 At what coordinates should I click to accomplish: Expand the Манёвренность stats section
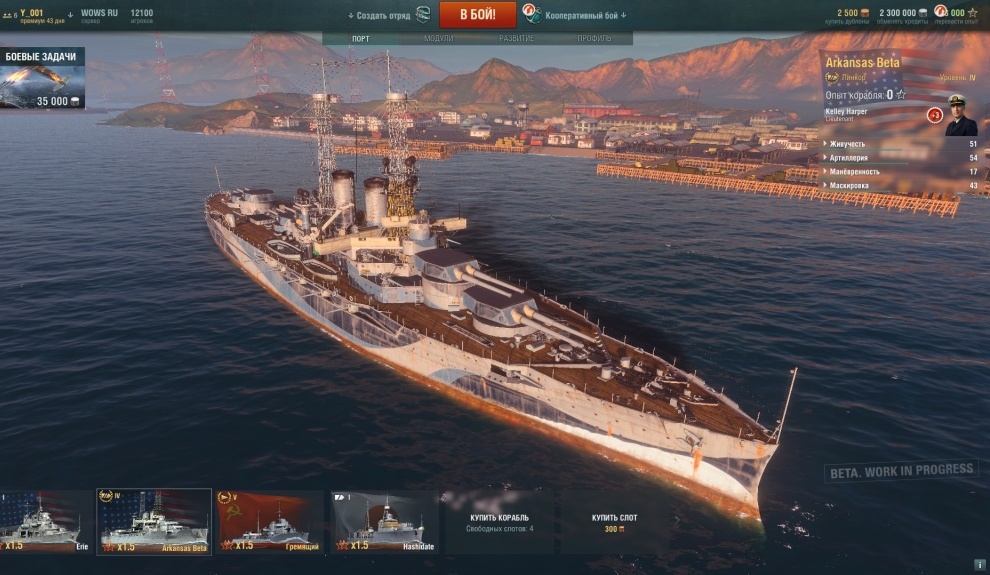900,172
